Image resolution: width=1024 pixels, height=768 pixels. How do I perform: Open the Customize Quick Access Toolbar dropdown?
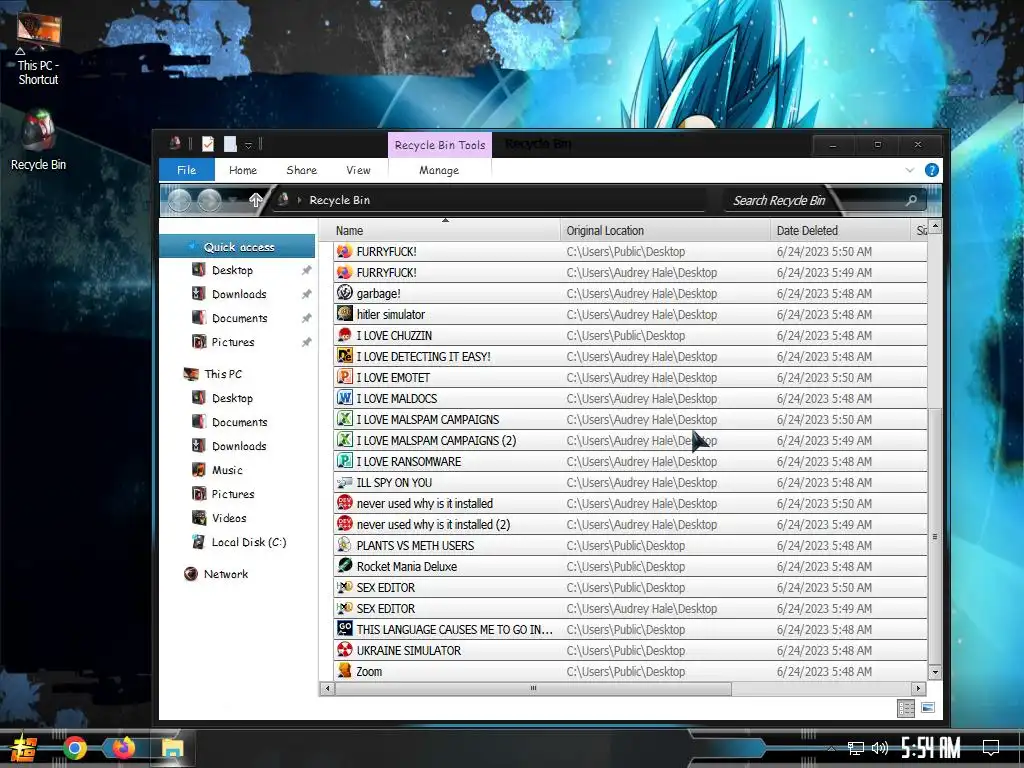pyautogui.click(x=248, y=145)
